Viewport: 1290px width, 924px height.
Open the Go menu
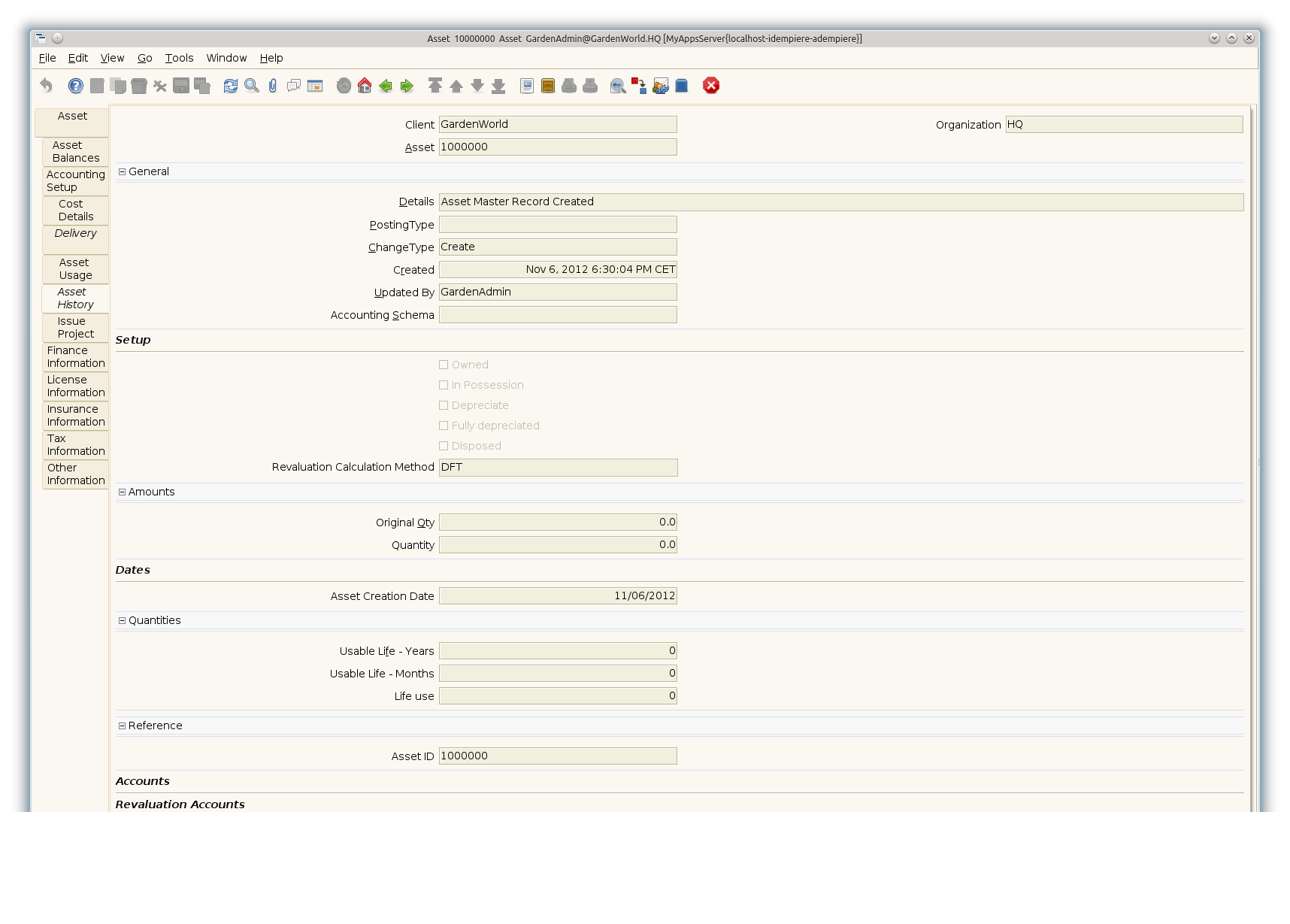tap(145, 58)
